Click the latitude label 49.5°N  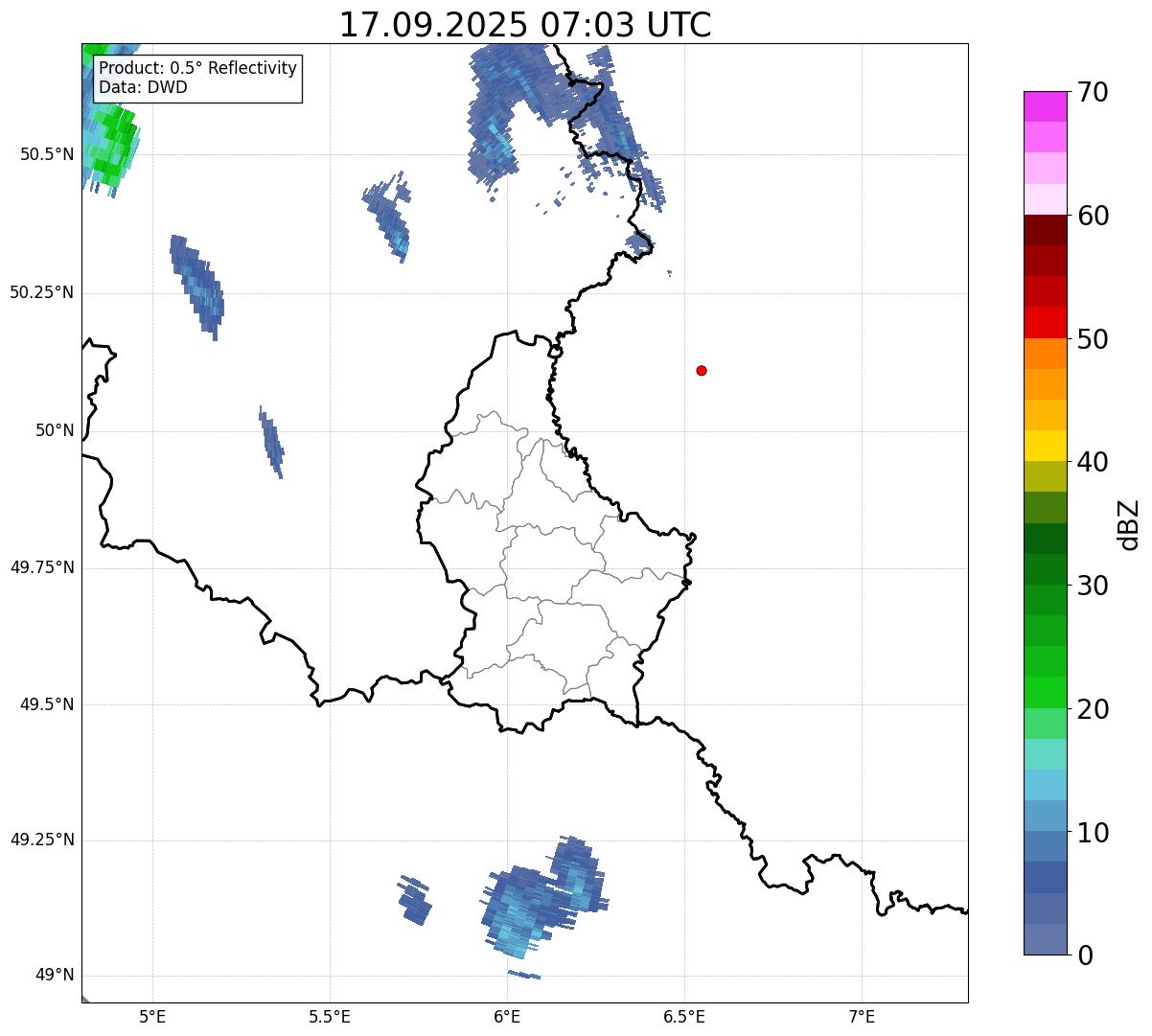(x=47, y=704)
